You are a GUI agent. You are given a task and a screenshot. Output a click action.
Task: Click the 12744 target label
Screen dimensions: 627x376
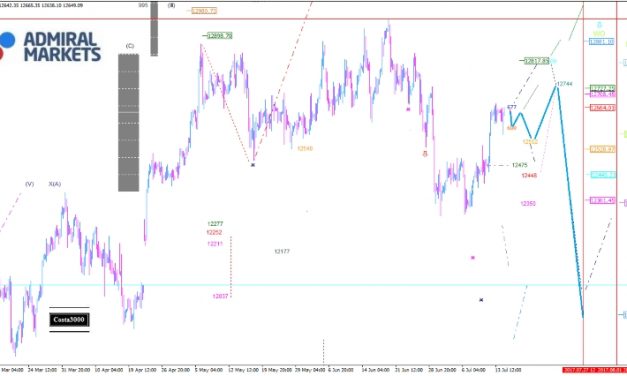click(x=565, y=84)
